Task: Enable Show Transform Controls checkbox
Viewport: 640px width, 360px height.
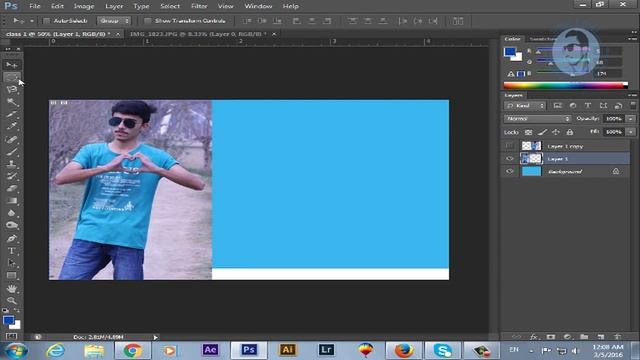Action: point(148,21)
